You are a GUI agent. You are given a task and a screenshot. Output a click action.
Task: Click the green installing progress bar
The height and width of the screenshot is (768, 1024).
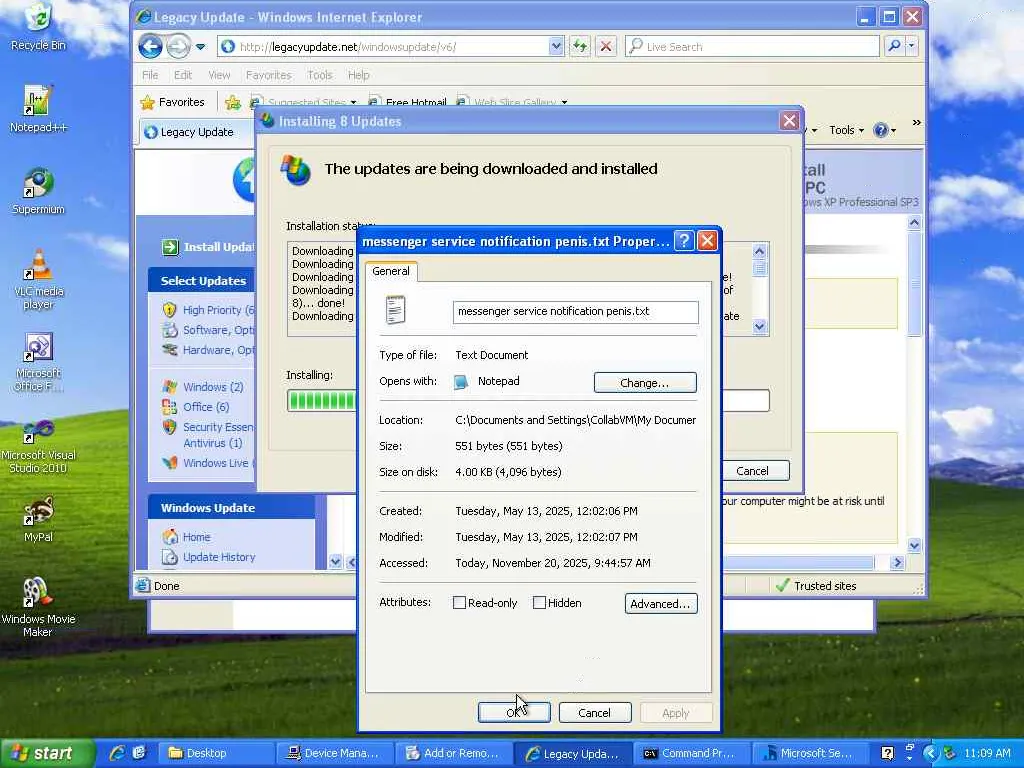tap(322, 400)
